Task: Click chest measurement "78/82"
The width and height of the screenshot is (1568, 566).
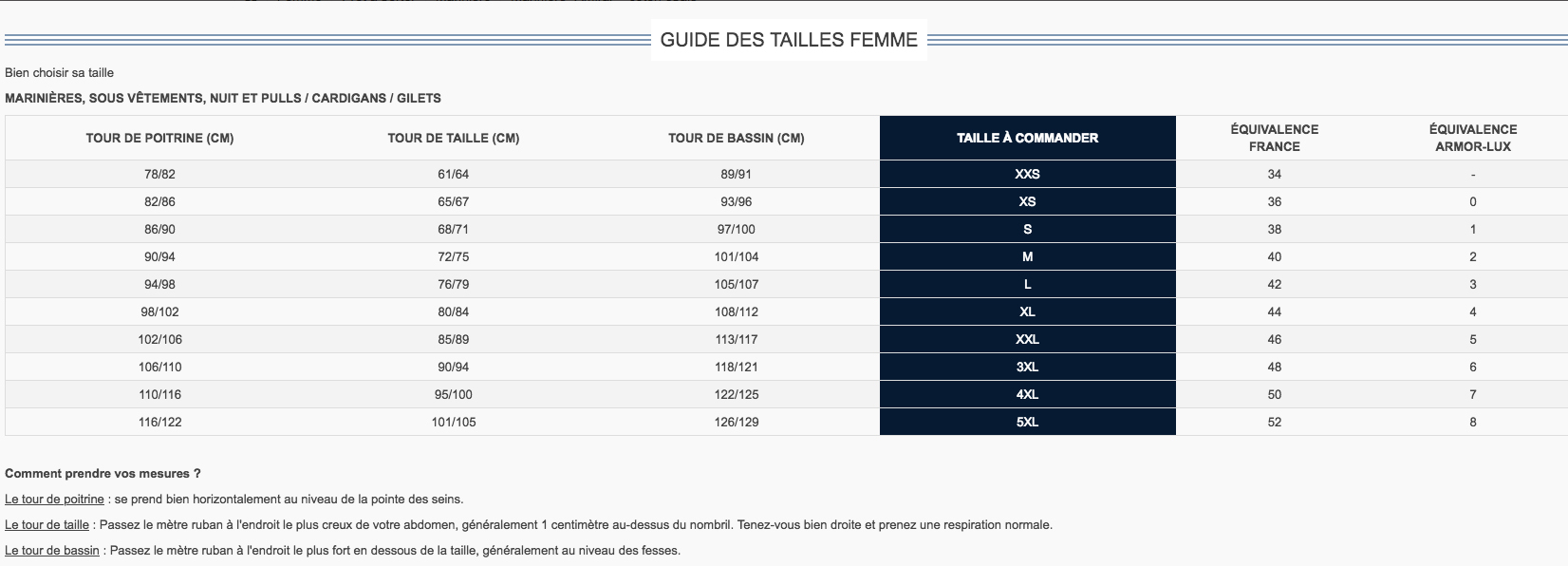Action: pos(159,174)
